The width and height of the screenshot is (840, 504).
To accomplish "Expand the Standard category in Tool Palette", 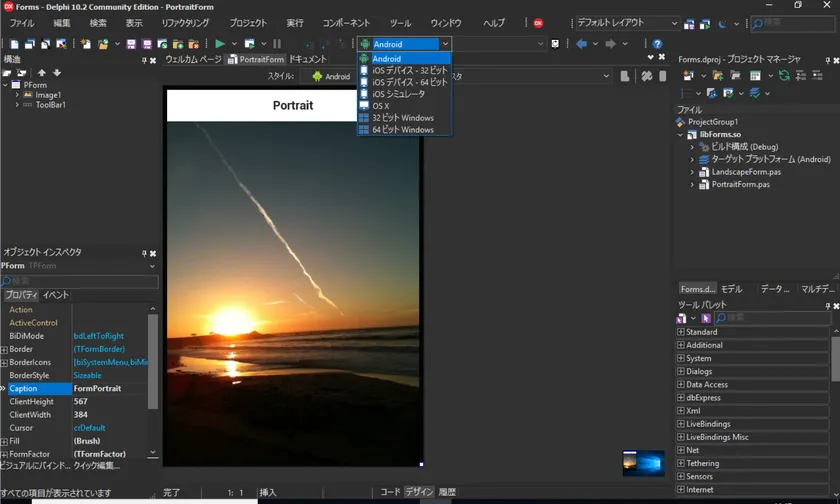I will click(681, 332).
